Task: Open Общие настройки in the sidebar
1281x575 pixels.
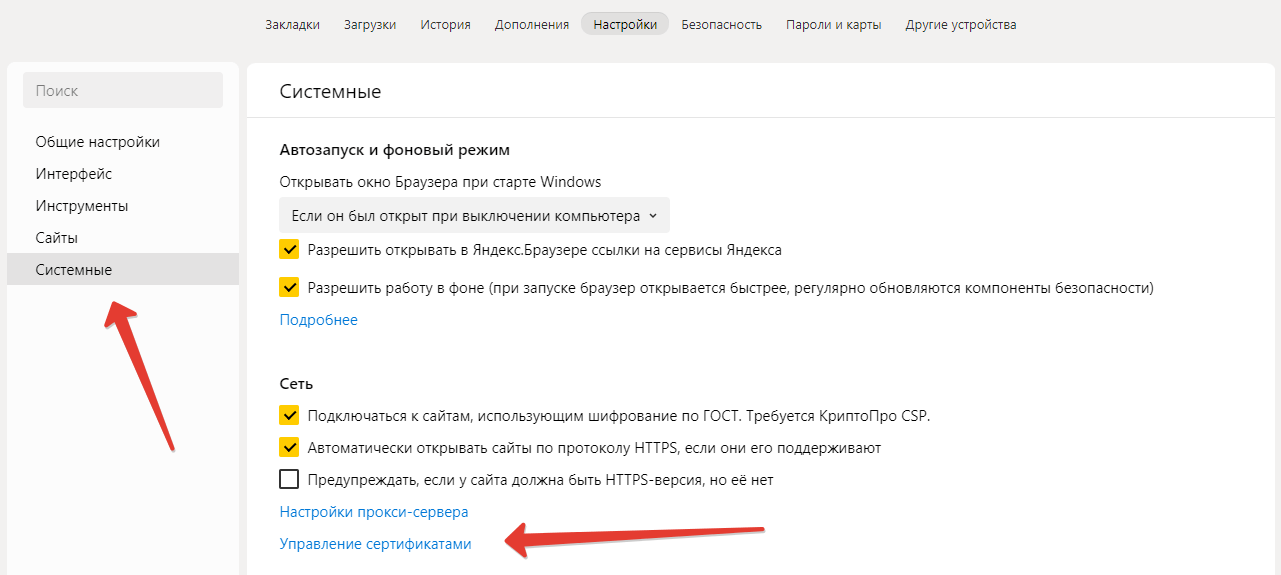Action: tap(98, 142)
